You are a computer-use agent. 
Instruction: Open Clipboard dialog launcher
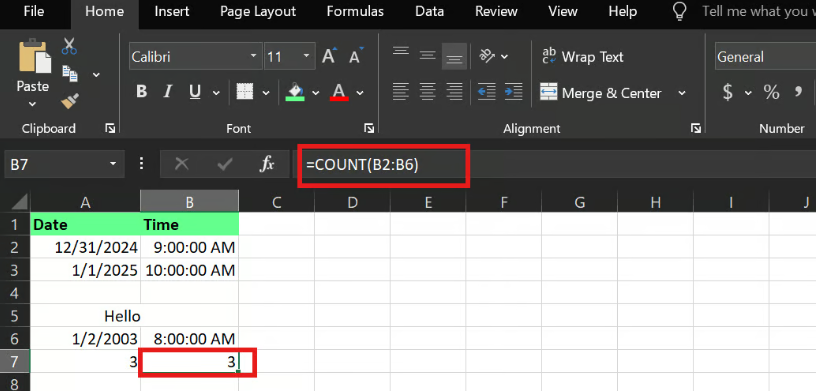110,128
